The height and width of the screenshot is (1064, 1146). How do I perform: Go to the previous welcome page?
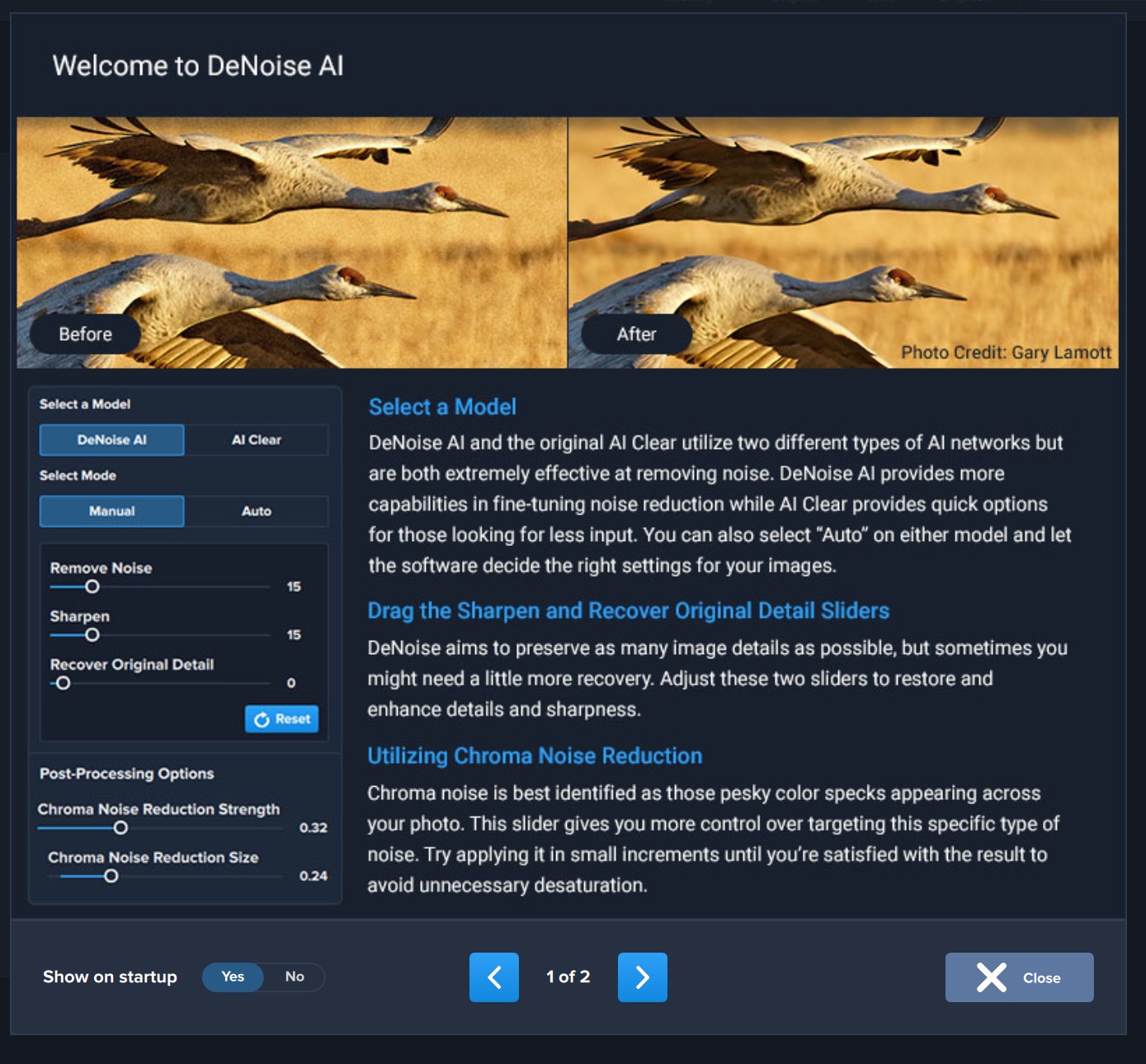click(493, 977)
